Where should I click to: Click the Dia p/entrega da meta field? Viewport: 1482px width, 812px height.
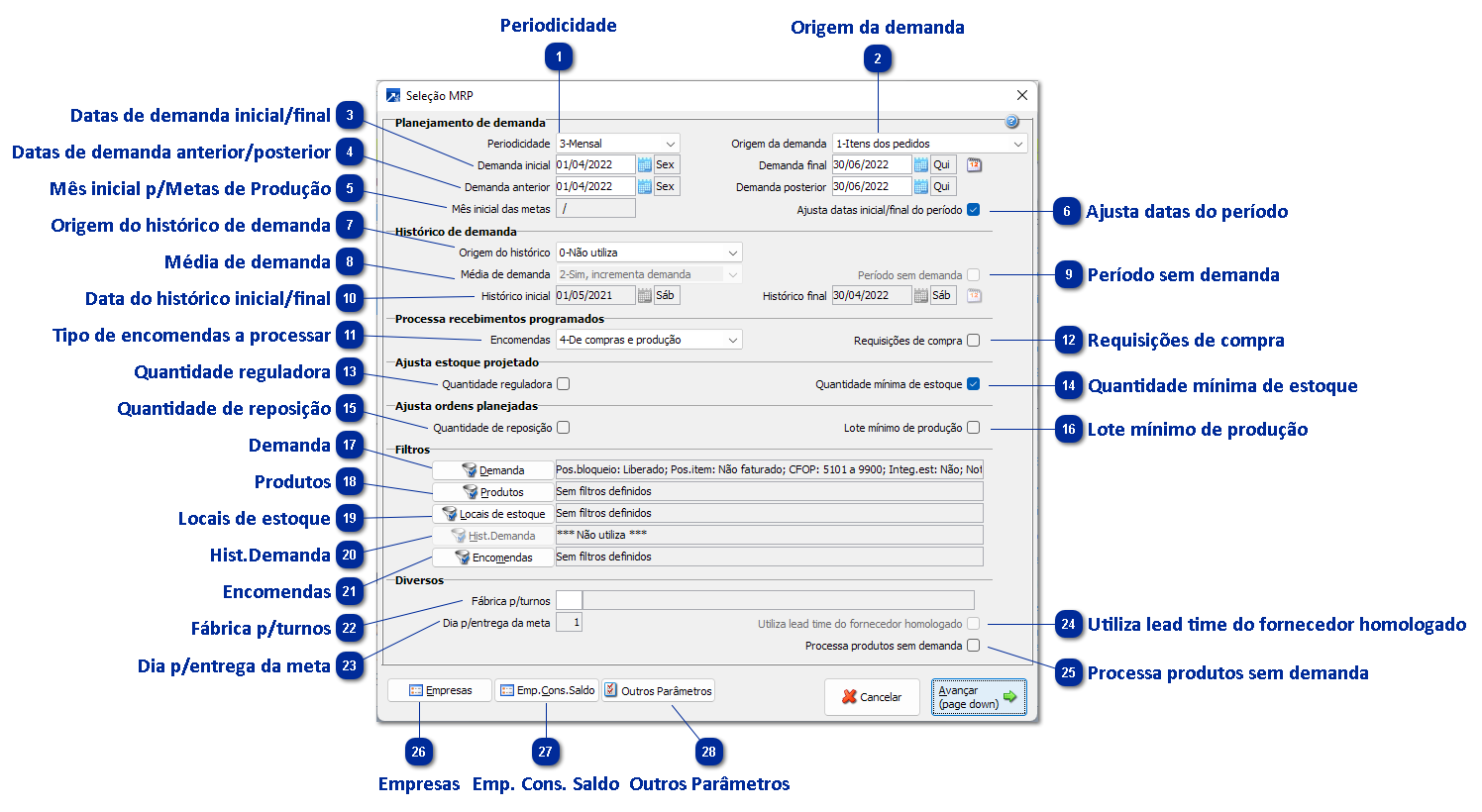click(x=569, y=623)
